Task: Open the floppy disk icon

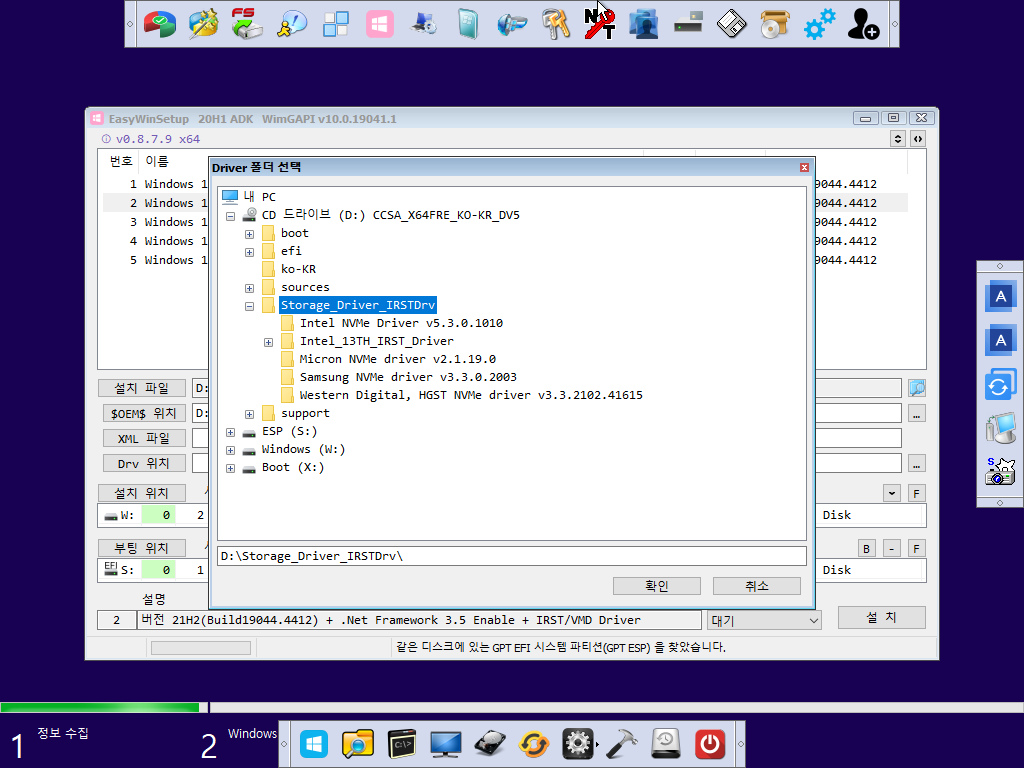Action: coord(731,24)
